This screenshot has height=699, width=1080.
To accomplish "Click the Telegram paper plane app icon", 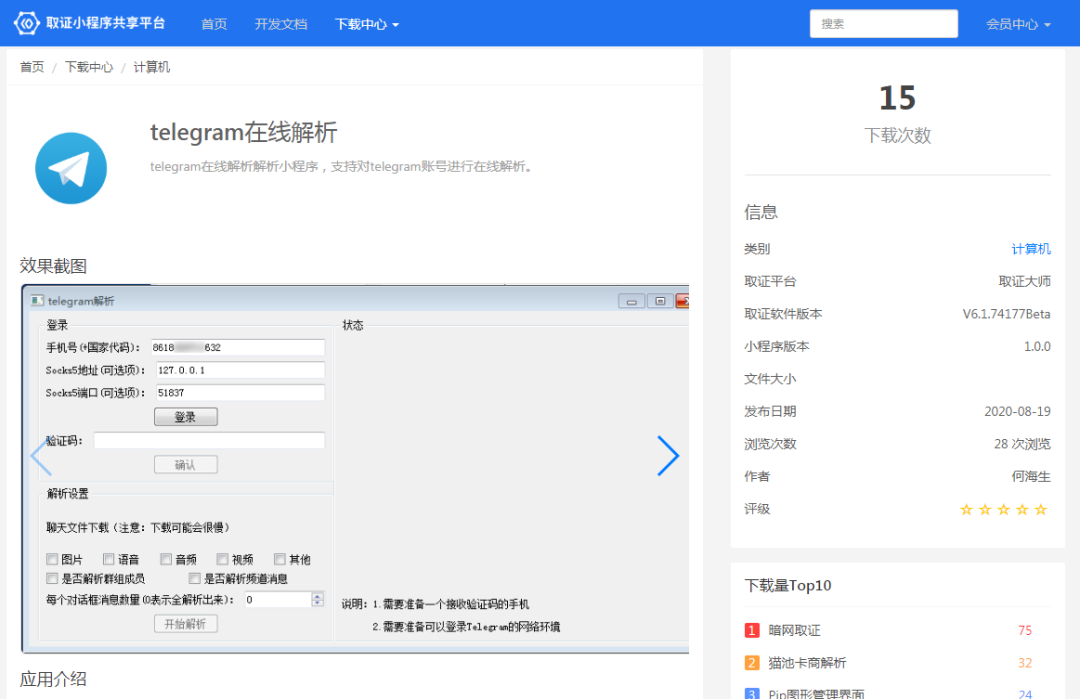I will [71, 168].
